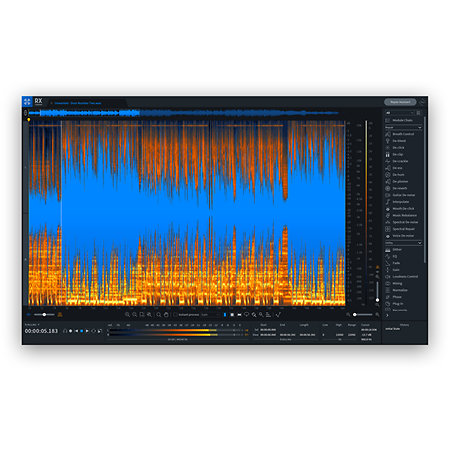Image resolution: width=450 pixels, height=450 pixels.
Task: Click the timecode display 00:00:05.183
Action: [x=41, y=331]
